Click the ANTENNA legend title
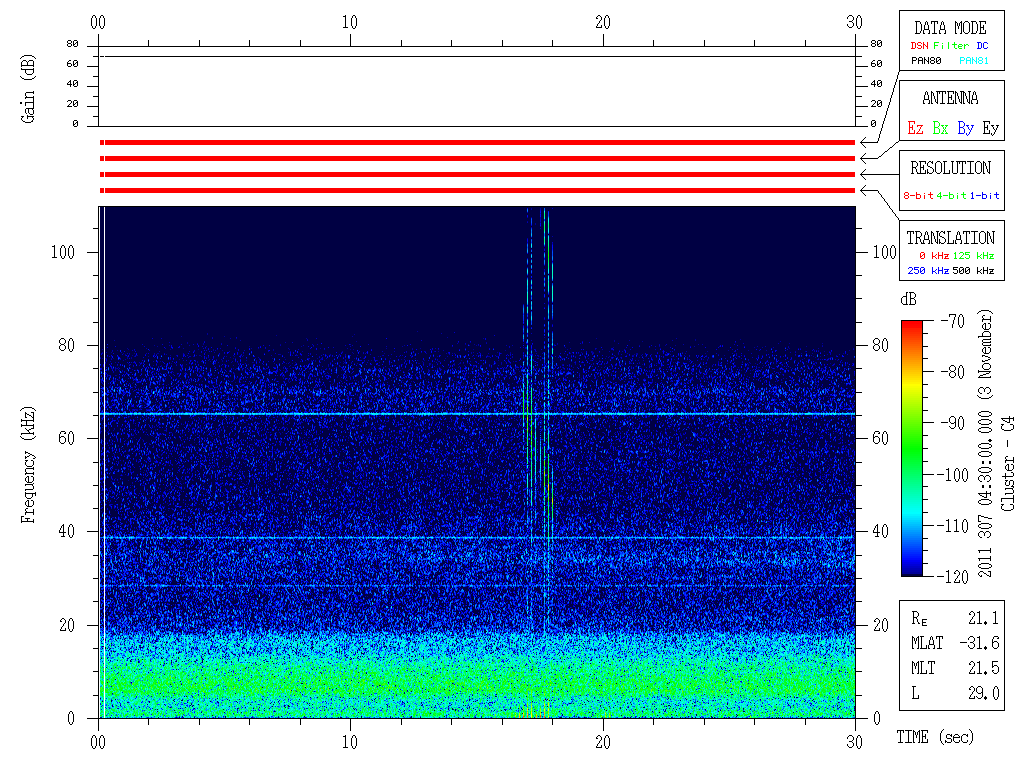 click(950, 98)
